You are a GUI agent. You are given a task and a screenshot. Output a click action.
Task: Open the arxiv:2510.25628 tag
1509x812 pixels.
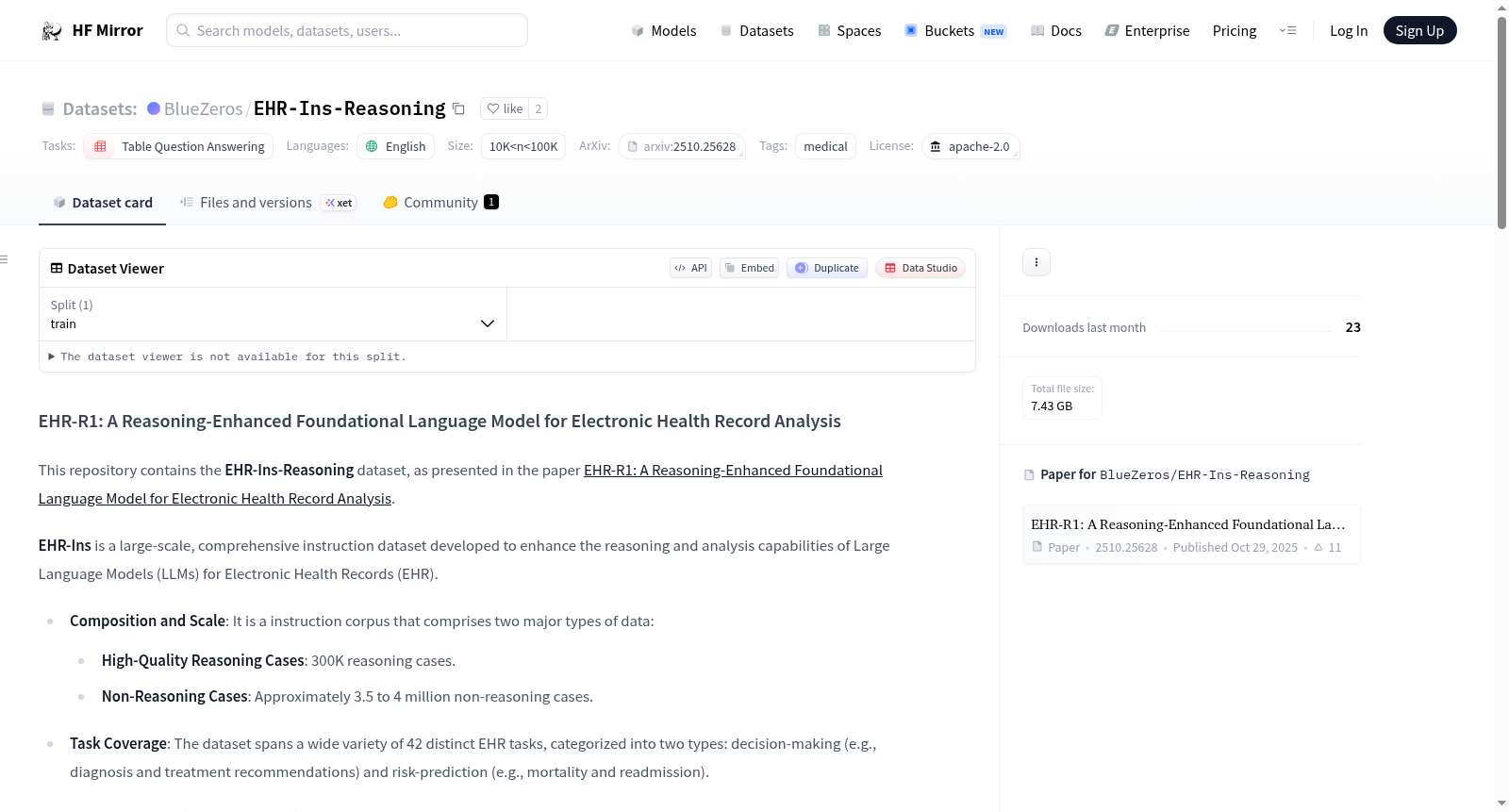click(682, 146)
